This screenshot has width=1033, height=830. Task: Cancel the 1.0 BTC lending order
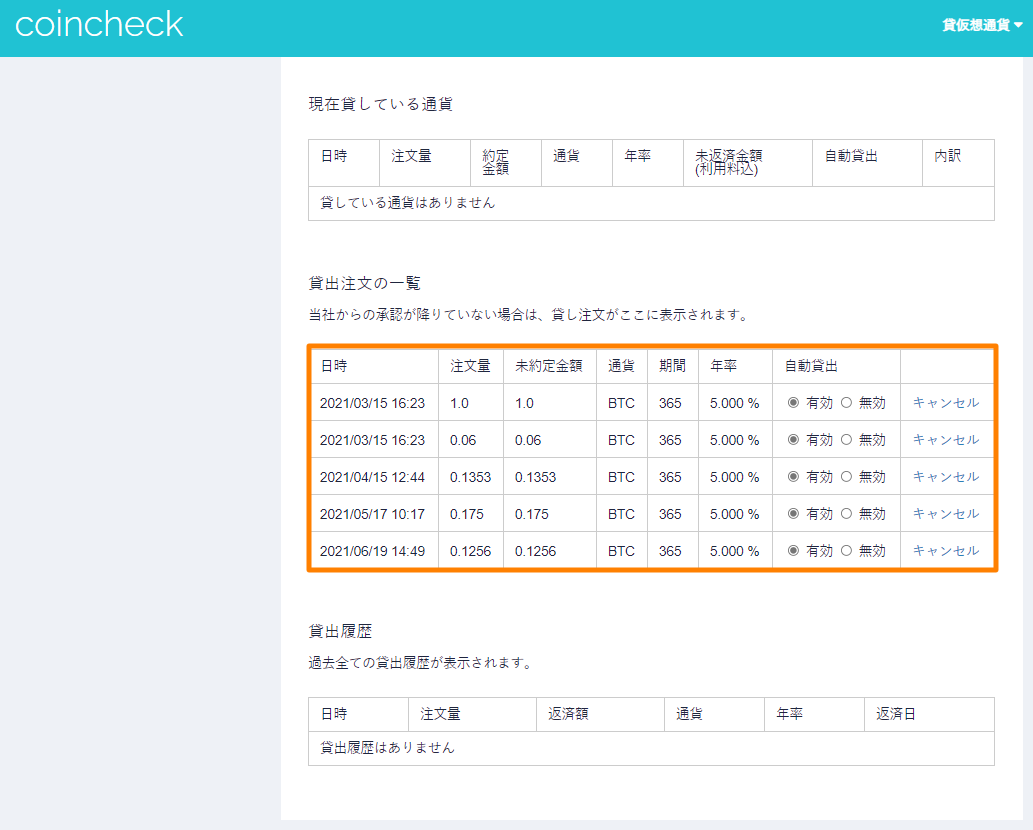click(x=945, y=402)
